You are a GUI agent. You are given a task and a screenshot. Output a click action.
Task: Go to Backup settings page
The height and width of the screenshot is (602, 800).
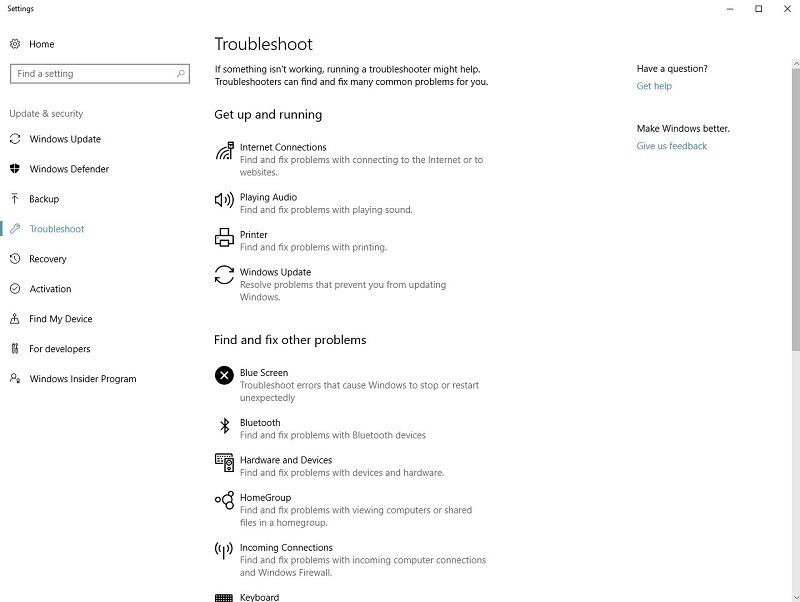point(44,199)
